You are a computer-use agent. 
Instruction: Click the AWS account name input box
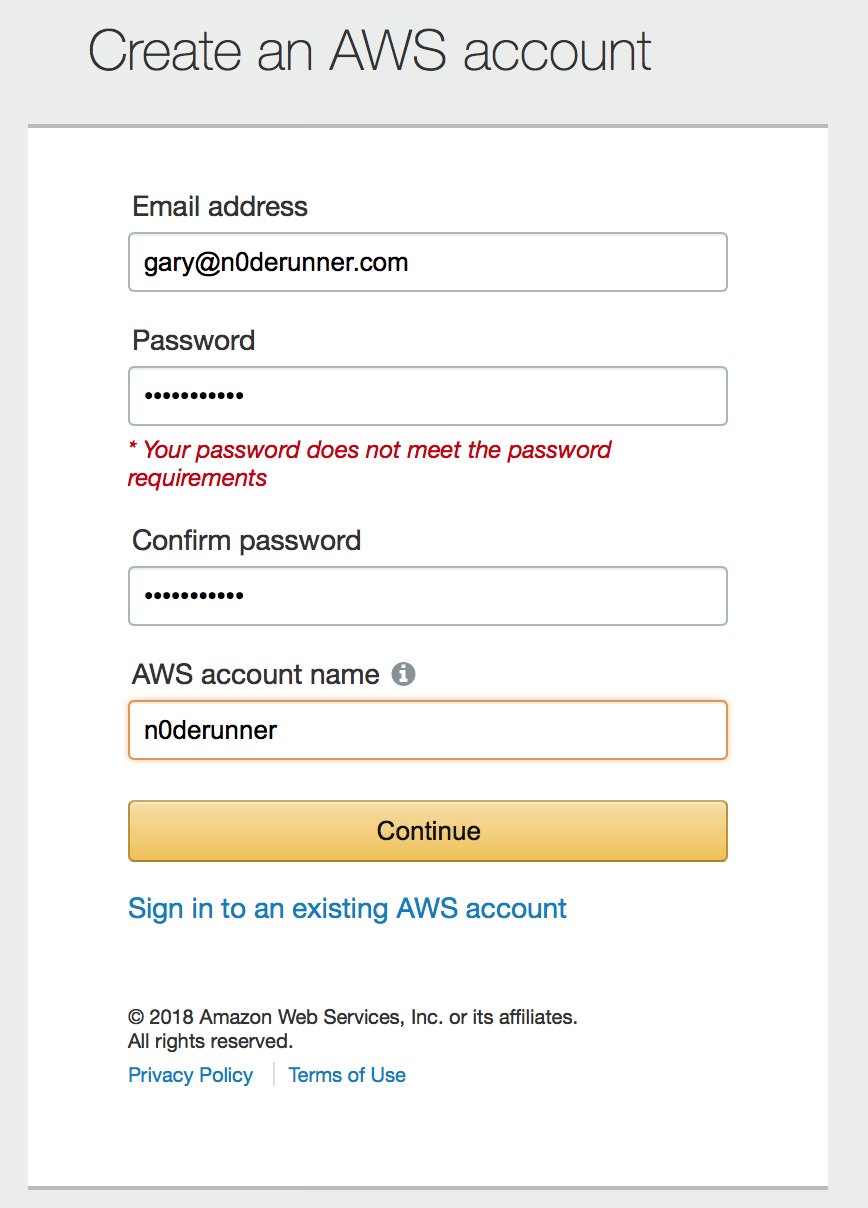[x=428, y=730]
